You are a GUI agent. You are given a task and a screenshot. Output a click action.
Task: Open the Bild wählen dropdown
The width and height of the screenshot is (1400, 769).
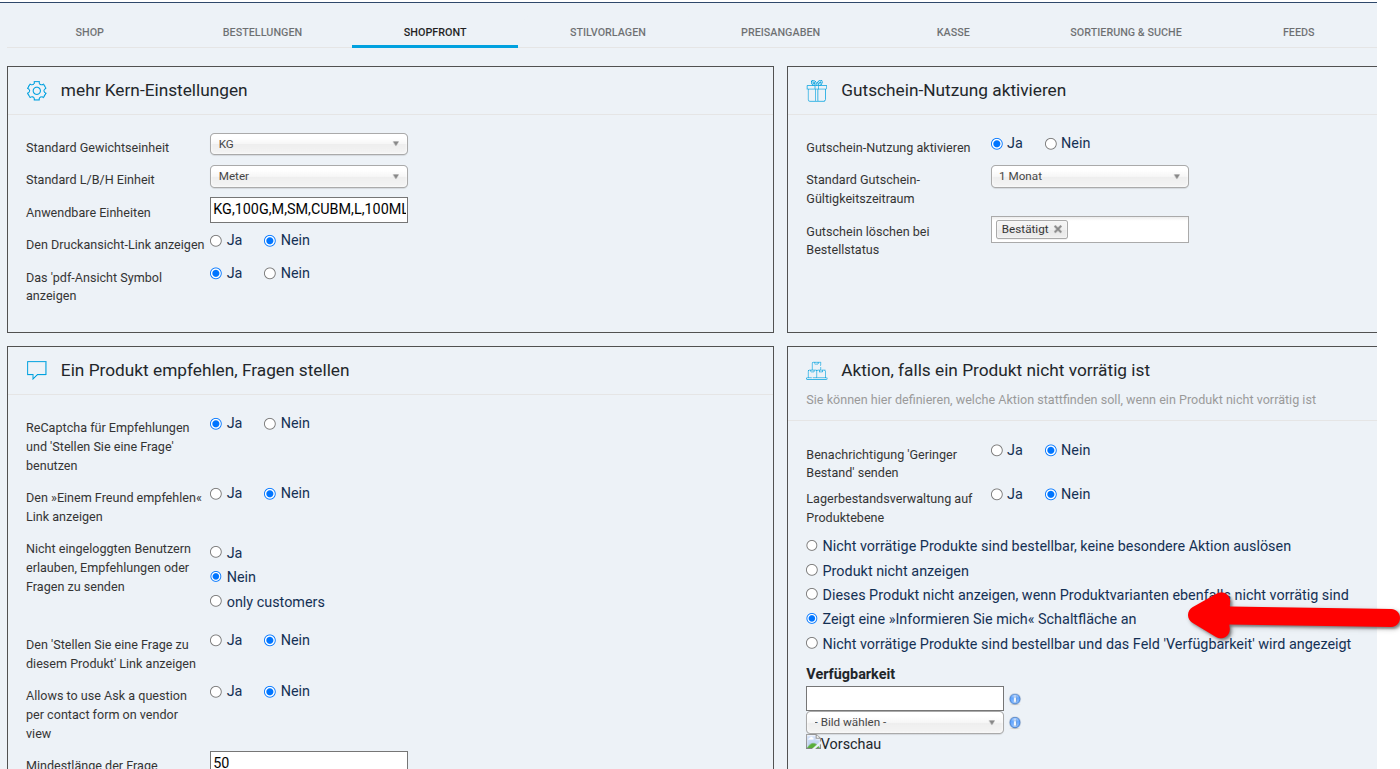point(904,722)
